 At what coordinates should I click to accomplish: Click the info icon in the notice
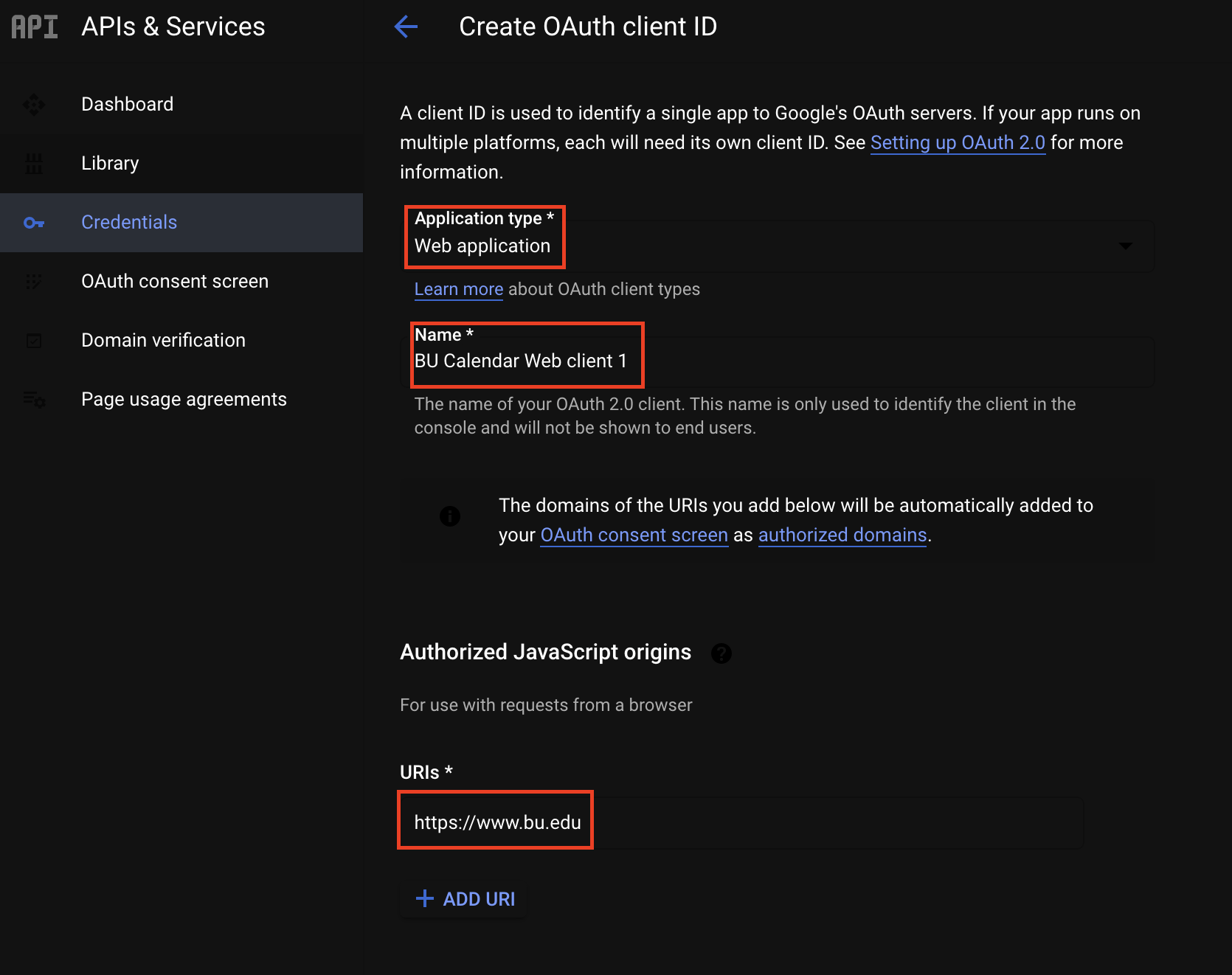point(450,516)
